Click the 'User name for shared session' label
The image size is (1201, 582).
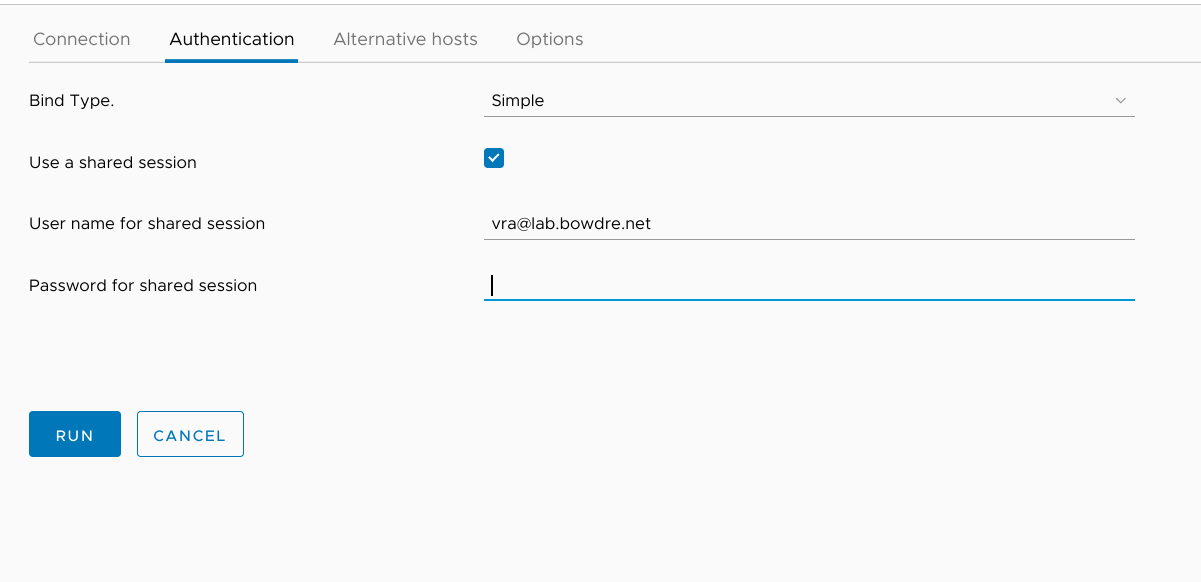[x=147, y=224]
